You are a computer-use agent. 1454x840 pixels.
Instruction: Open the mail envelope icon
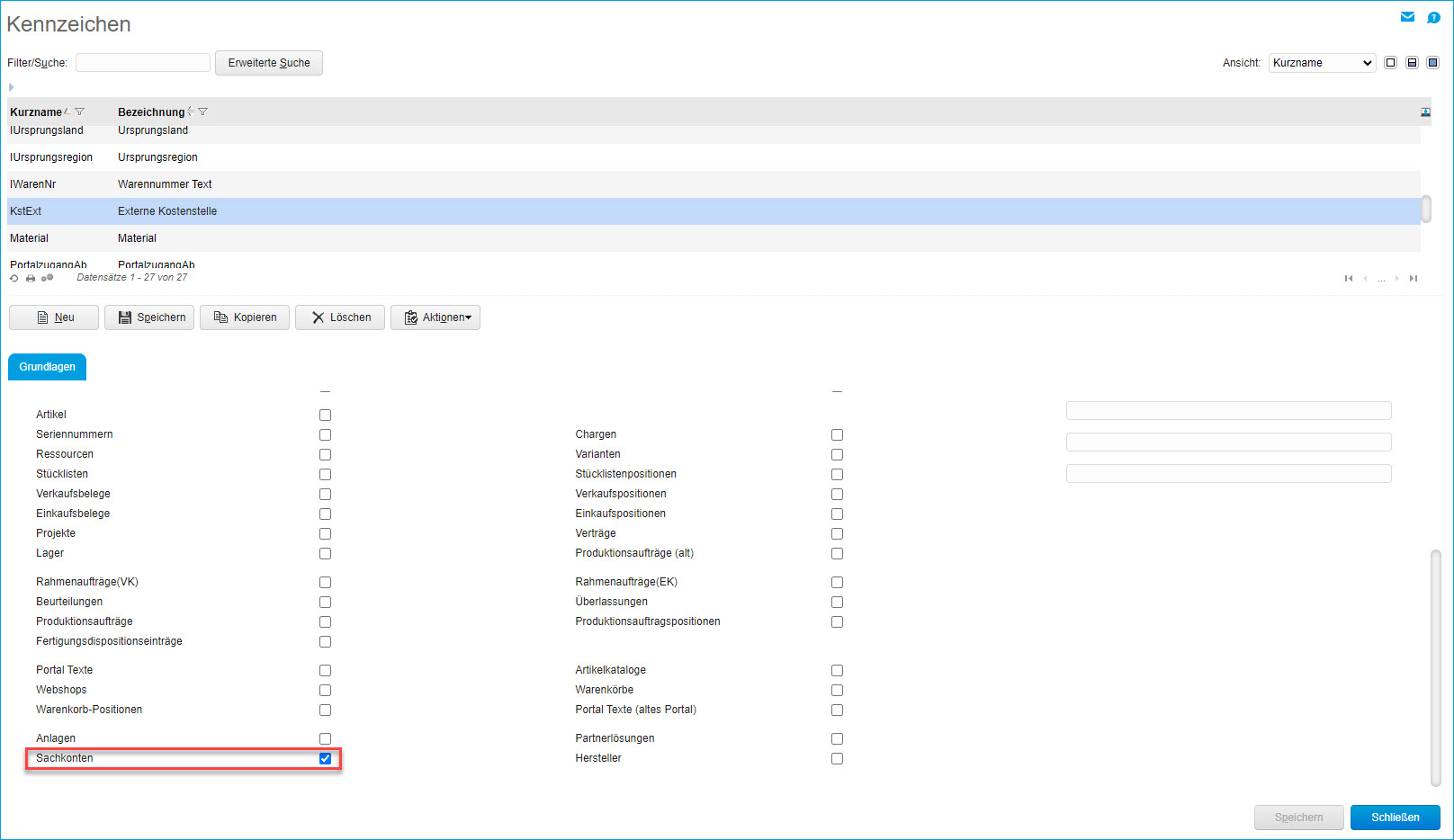coord(1407,17)
